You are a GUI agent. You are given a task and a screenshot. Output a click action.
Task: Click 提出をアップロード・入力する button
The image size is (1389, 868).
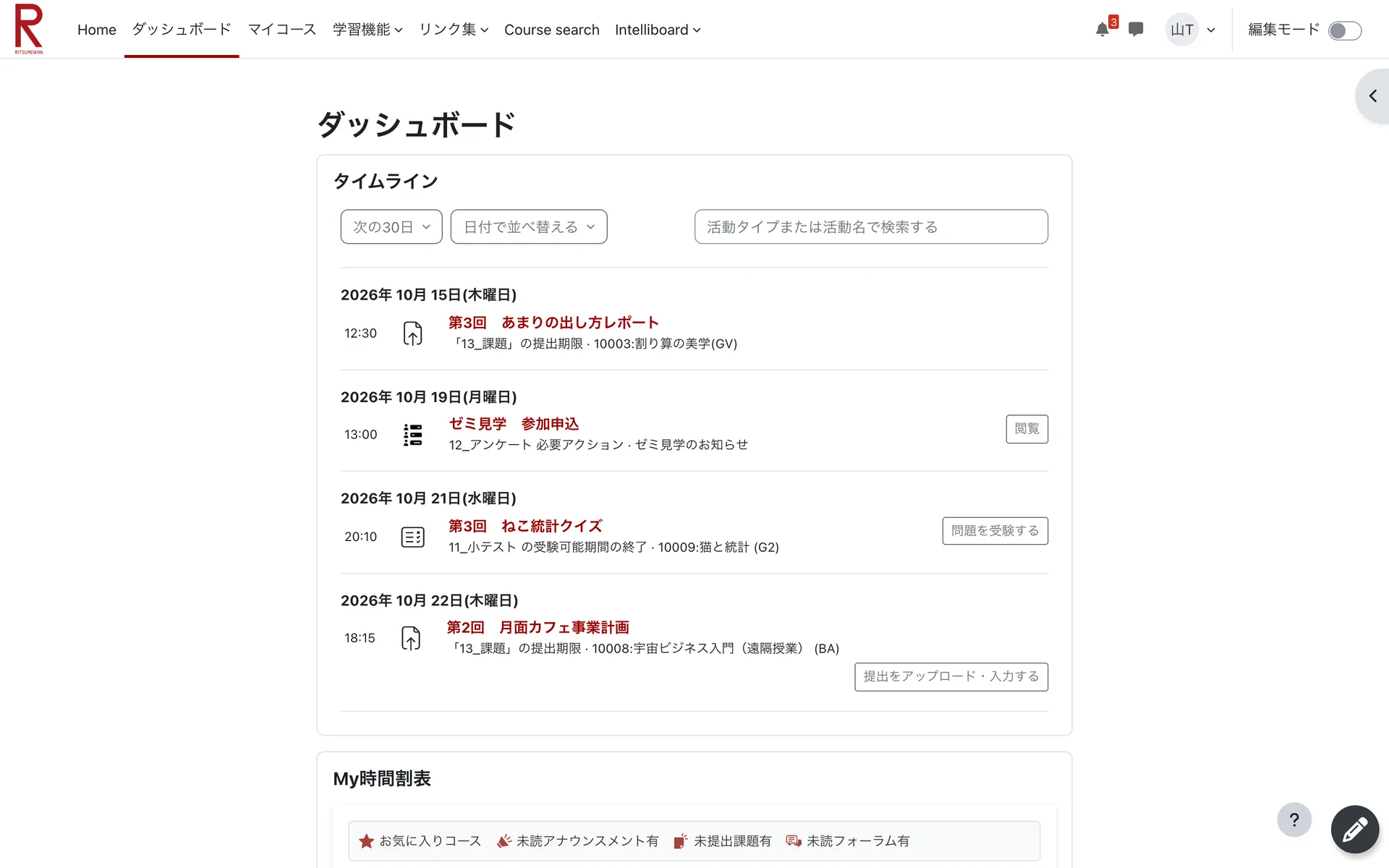tap(951, 677)
